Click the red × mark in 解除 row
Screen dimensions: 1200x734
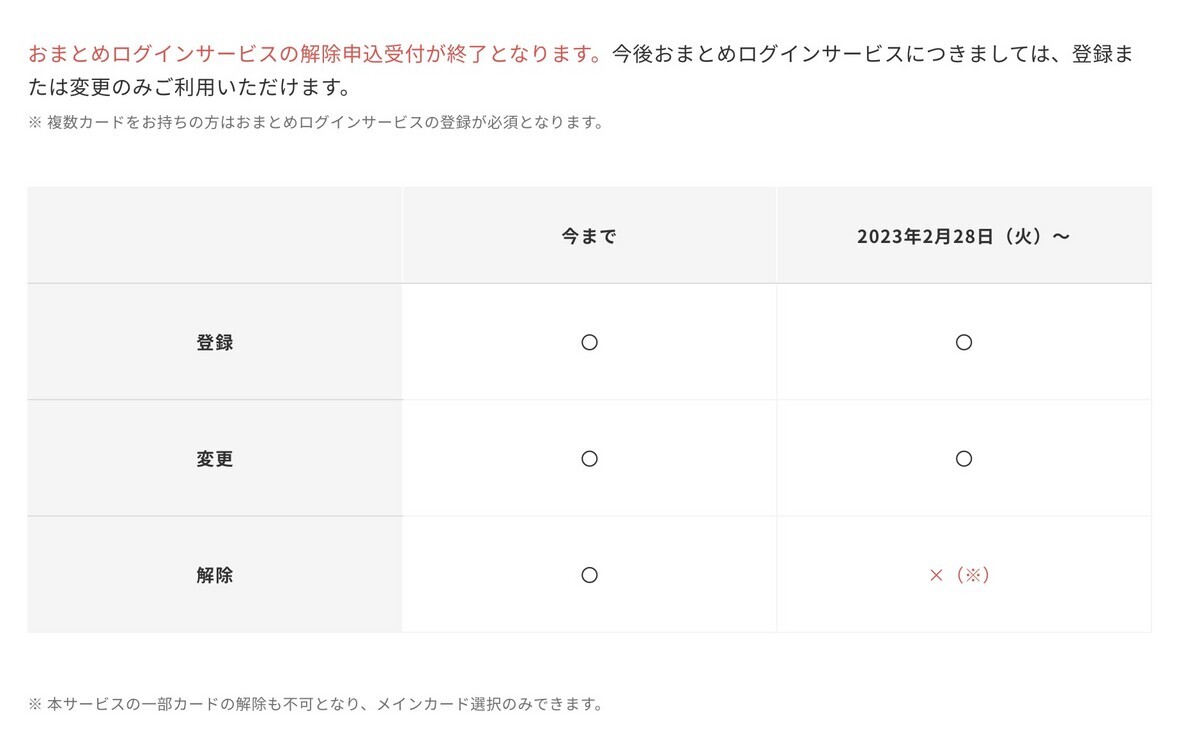pyautogui.click(x=937, y=575)
